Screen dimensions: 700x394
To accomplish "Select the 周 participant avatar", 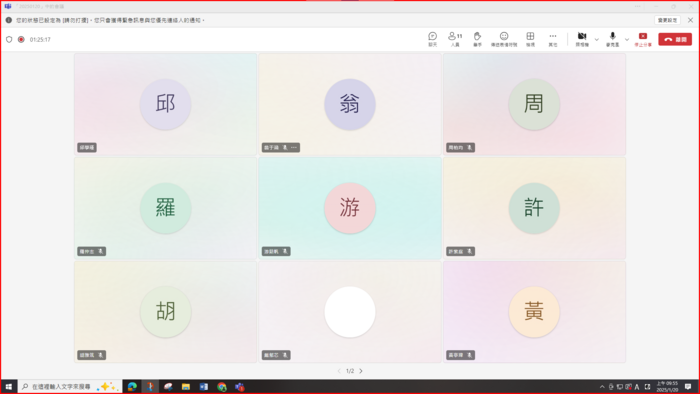I will point(534,104).
